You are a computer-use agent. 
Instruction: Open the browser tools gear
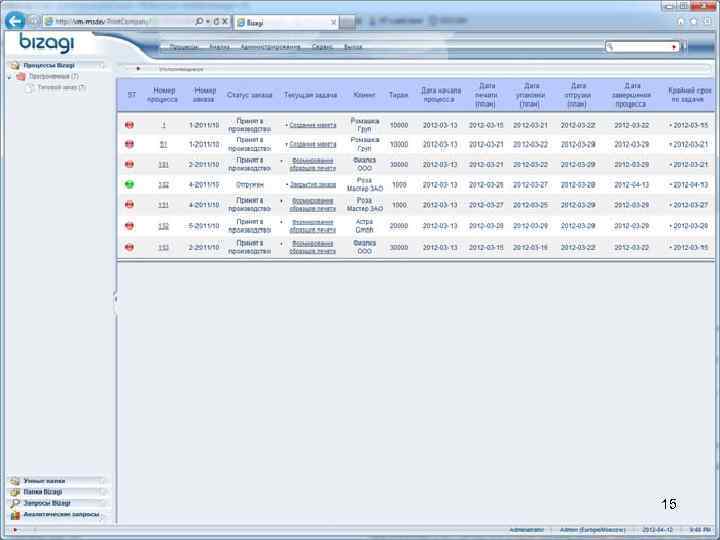708,21
